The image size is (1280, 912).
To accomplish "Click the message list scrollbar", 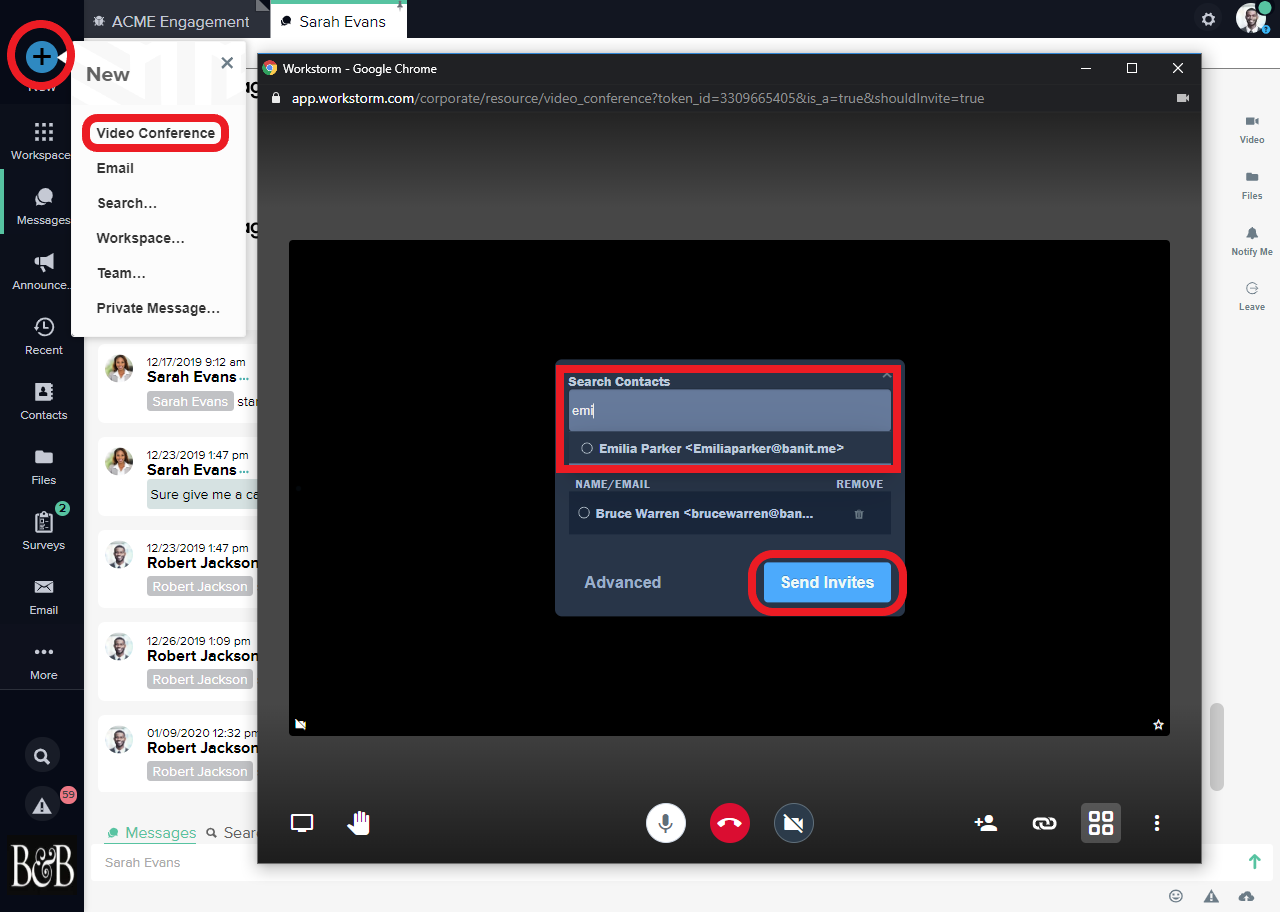I will [x=1216, y=747].
